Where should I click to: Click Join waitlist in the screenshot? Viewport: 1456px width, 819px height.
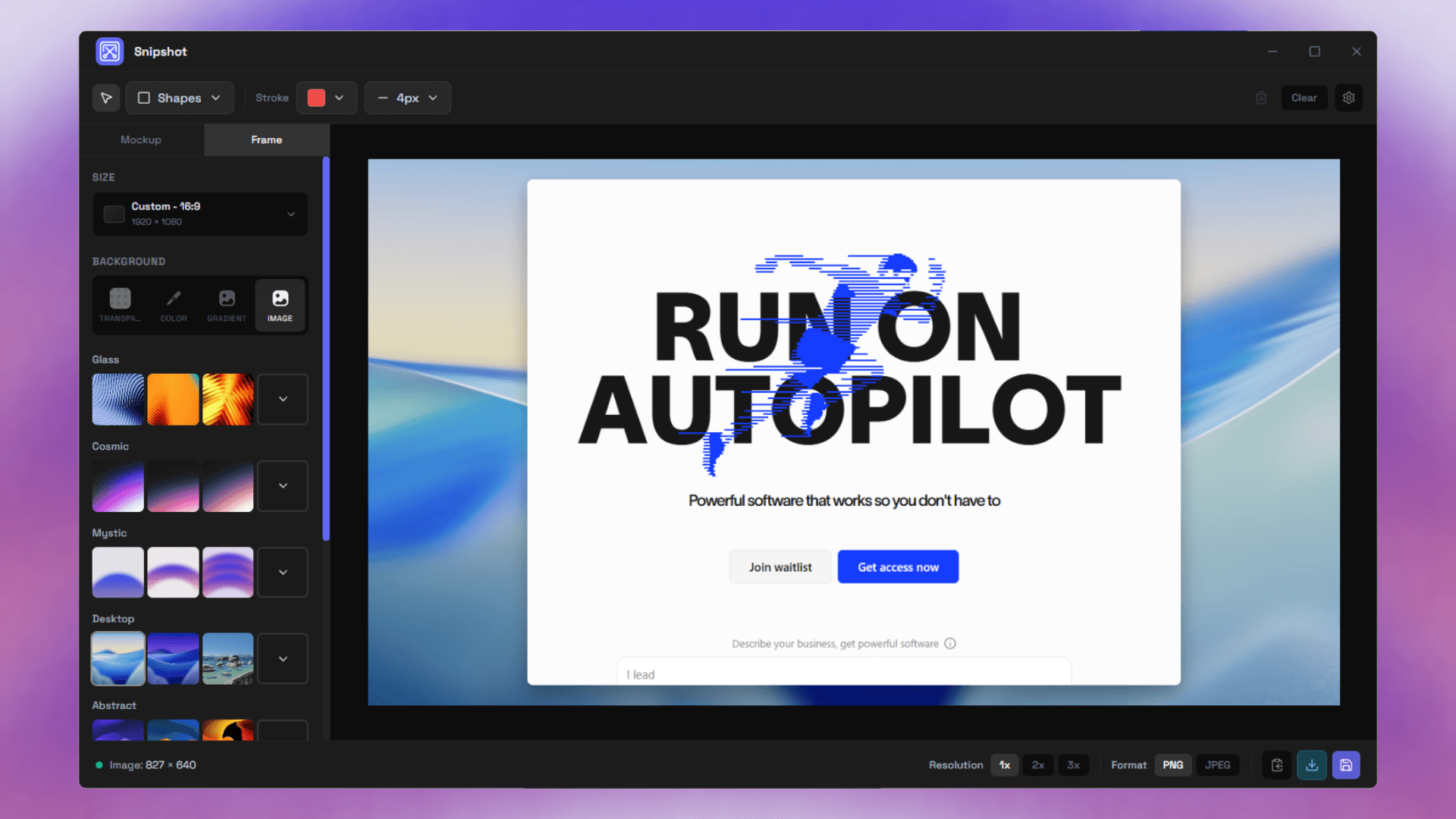(780, 567)
